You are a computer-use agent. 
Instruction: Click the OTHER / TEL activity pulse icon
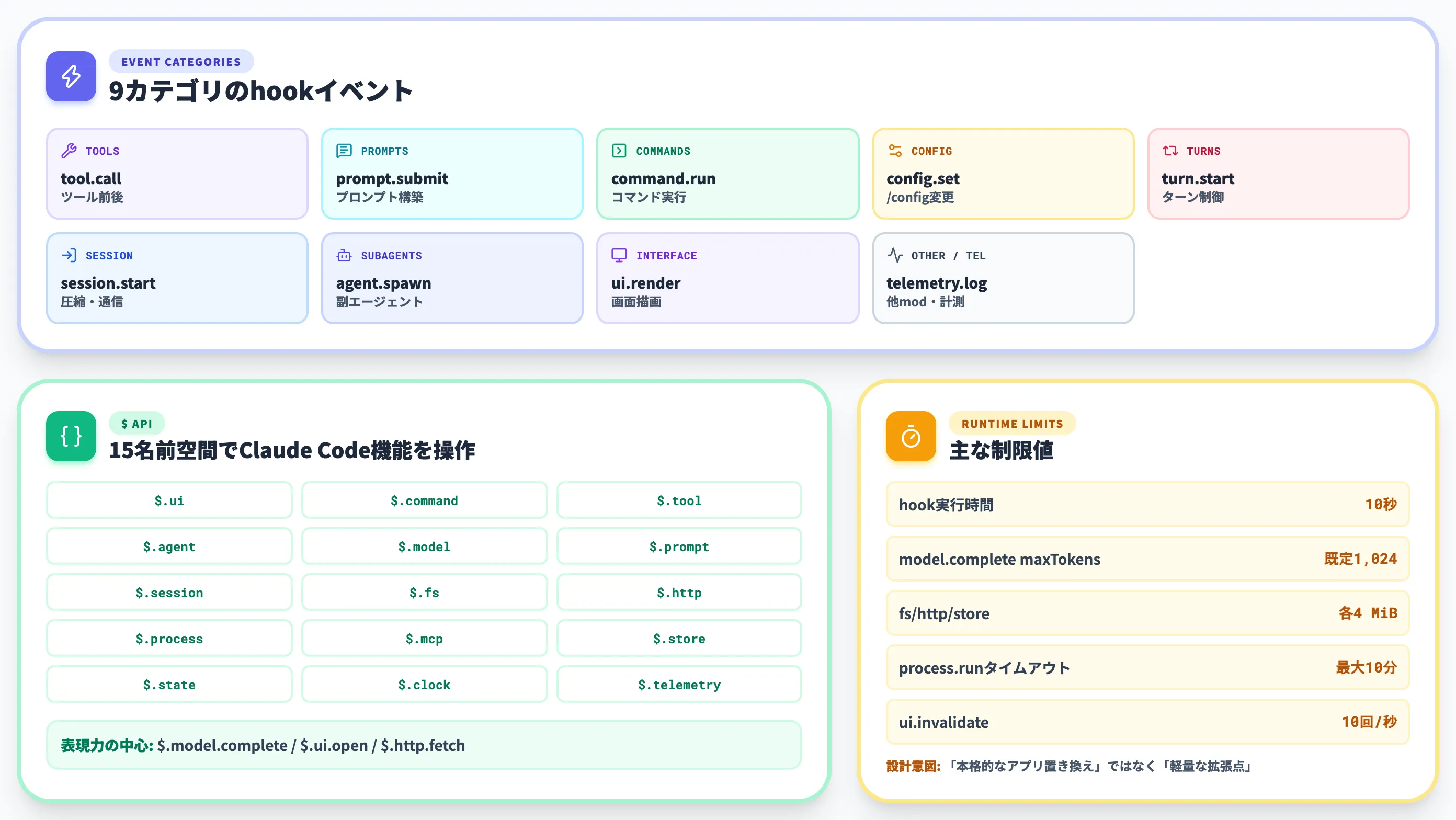pos(895,255)
